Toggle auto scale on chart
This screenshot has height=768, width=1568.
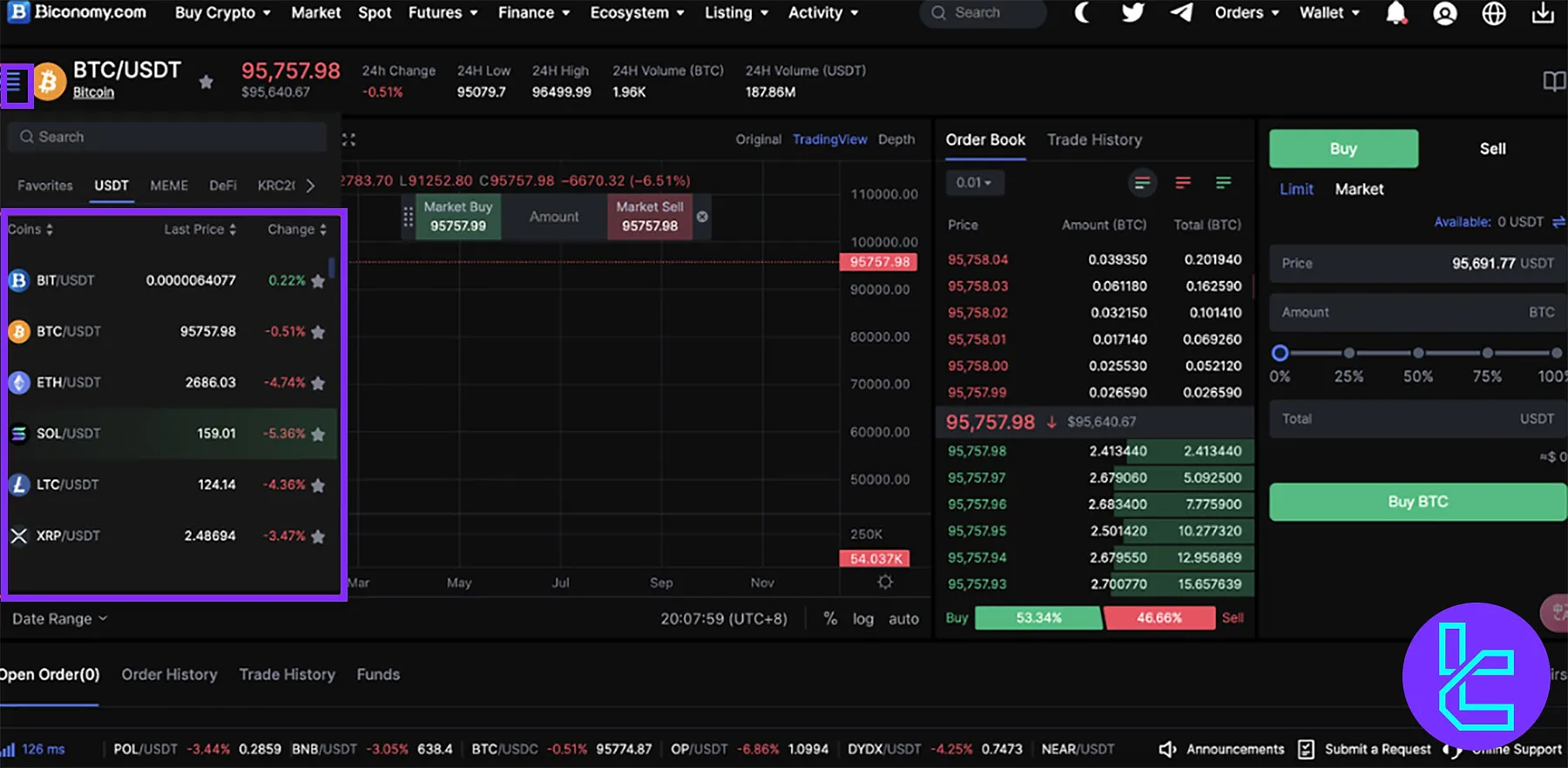903,619
